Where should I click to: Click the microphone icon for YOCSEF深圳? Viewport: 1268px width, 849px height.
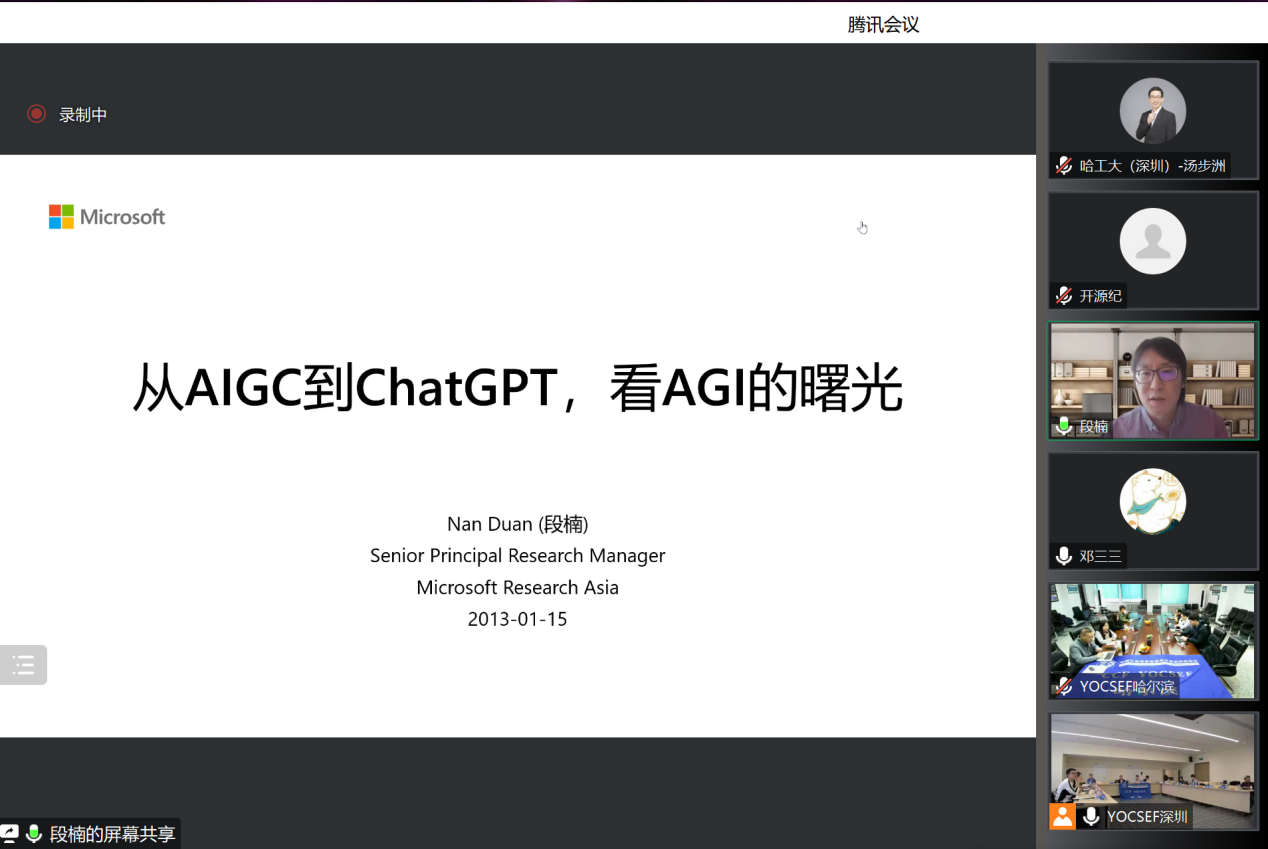pos(1091,816)
